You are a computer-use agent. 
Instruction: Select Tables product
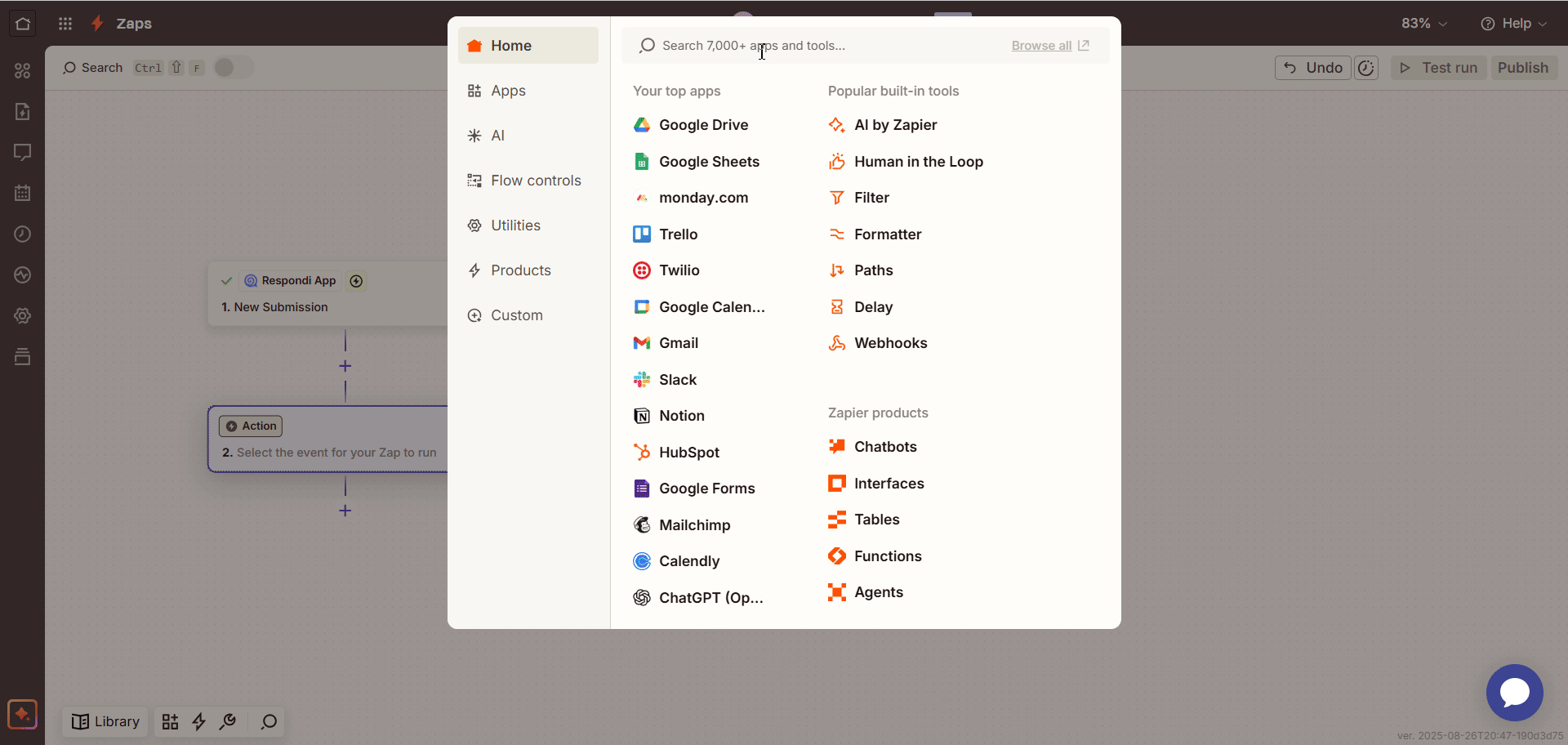point(864,520)
